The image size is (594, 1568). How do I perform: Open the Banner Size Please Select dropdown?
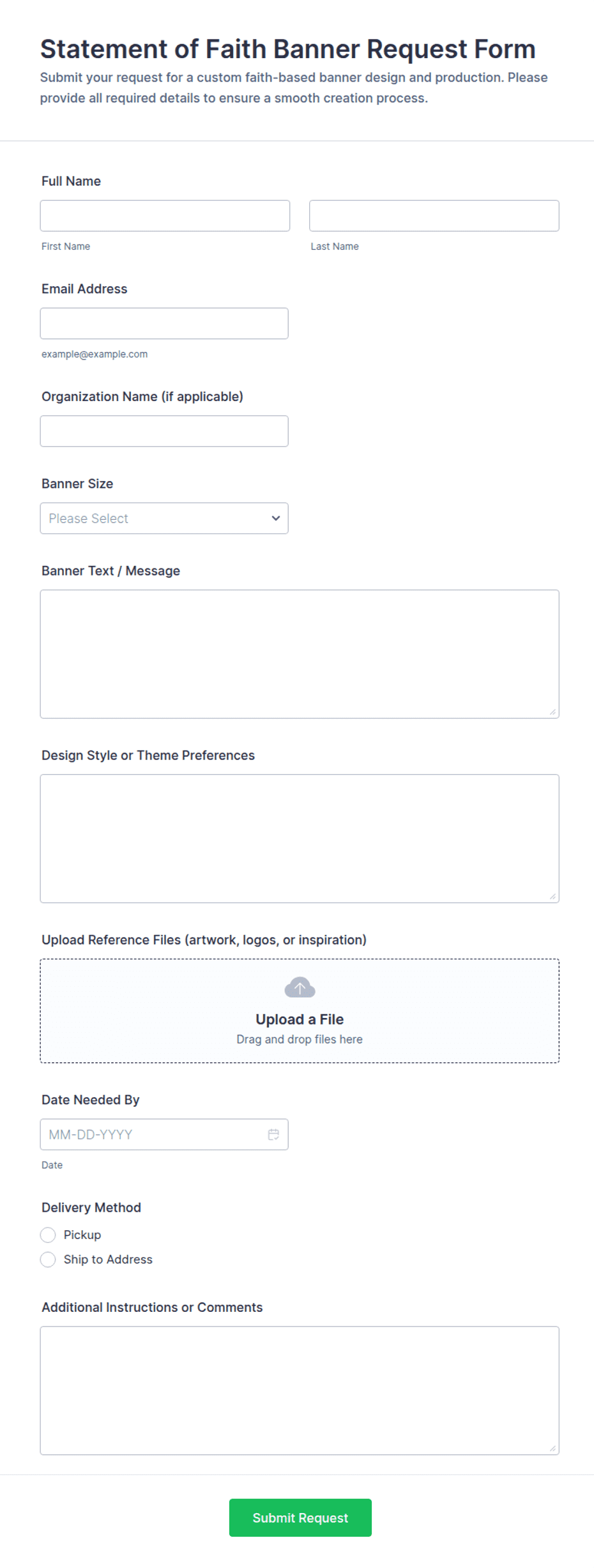point(164,518)
